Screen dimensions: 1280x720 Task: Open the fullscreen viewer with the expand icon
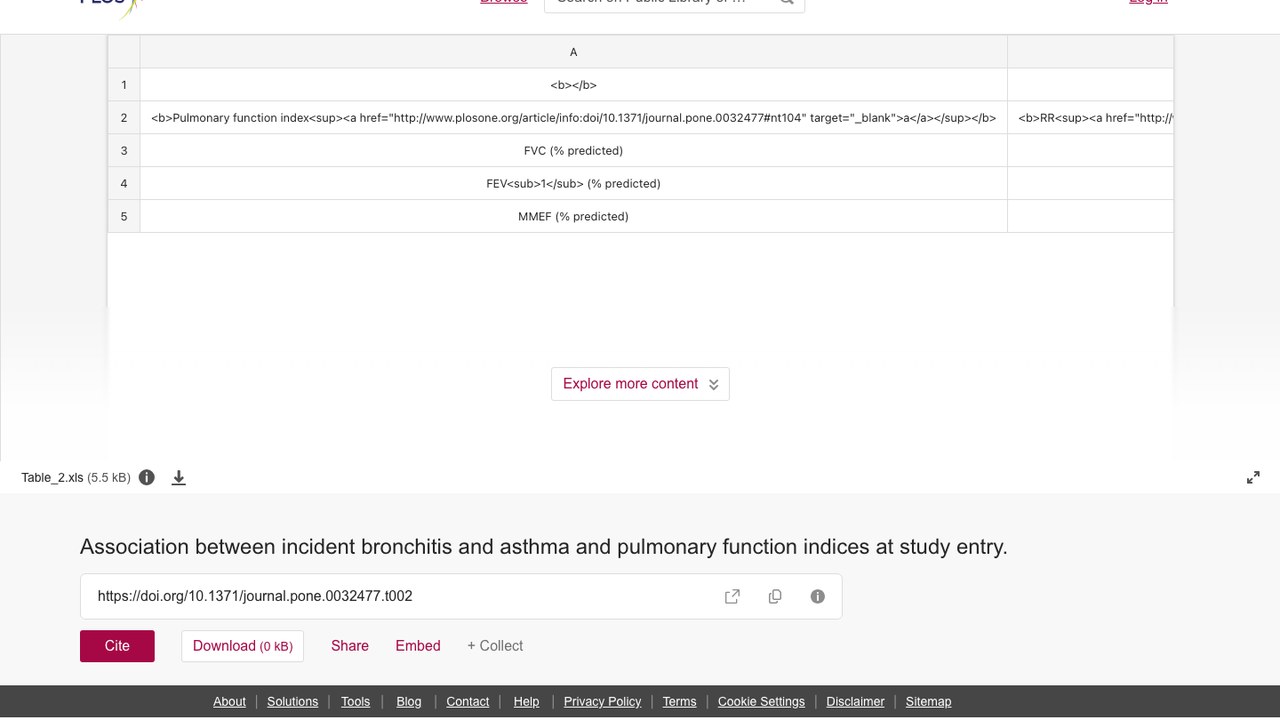tap(1253, 478)
